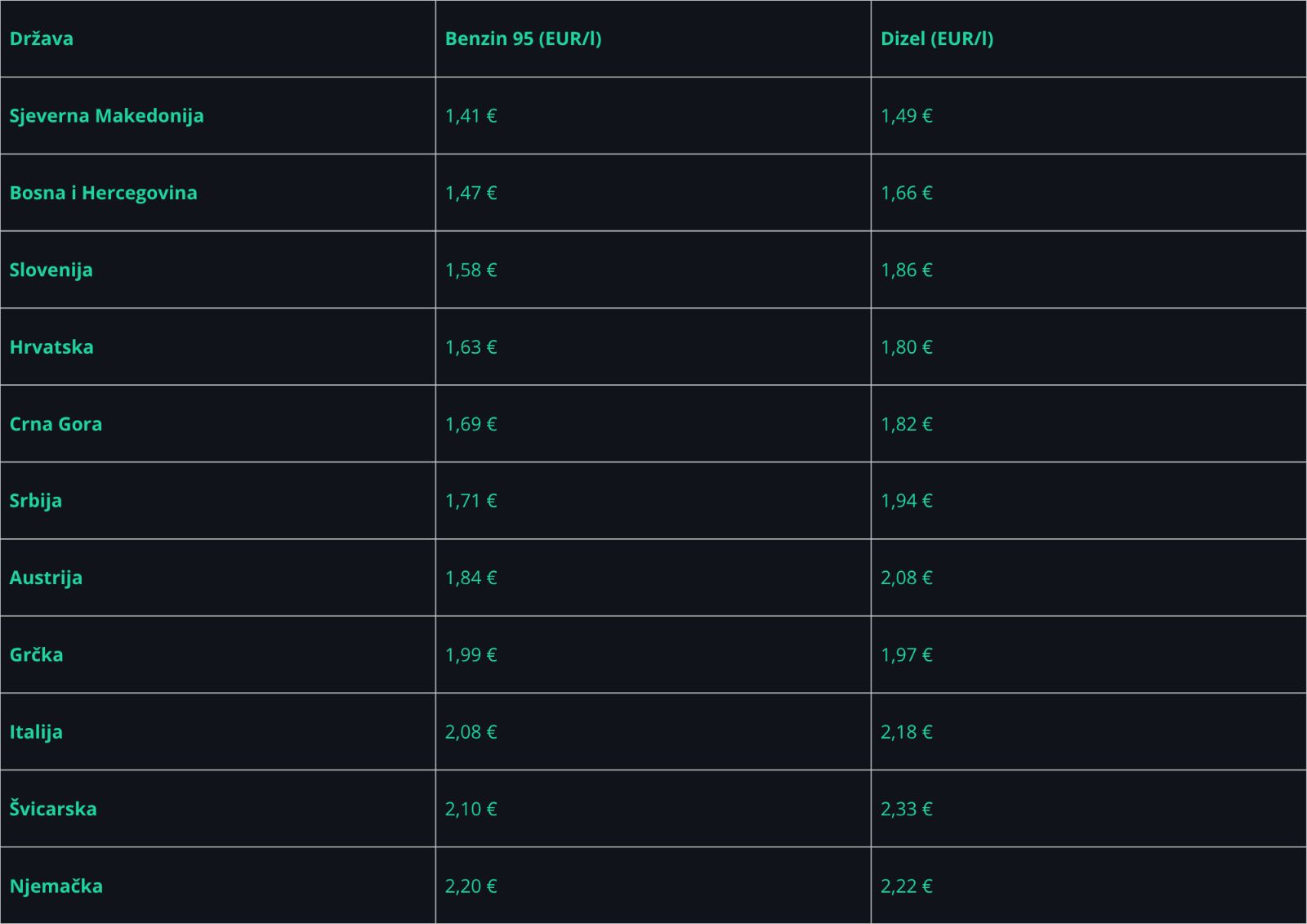Image resolution: width=1307 pixels, height=924 pixels.
Task: Click the Slovenija country cell
Action: point(51,270)
